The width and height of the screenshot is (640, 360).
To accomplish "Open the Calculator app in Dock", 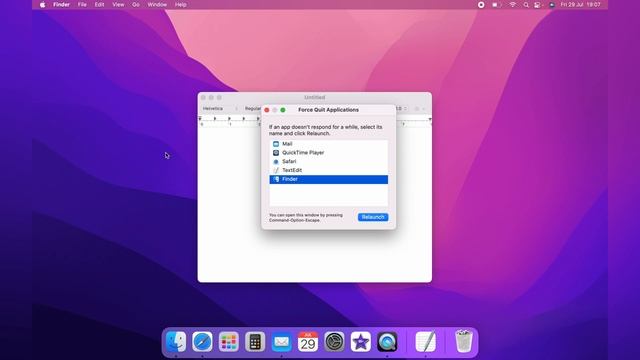I will [x=255, y=342].
